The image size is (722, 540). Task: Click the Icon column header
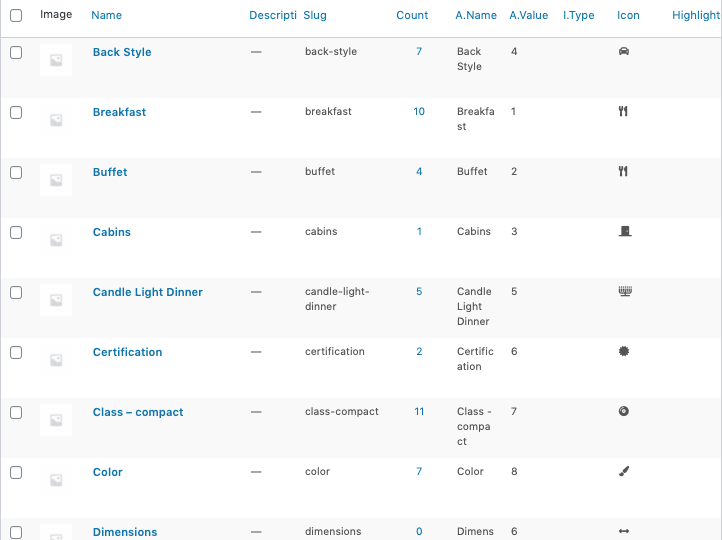point(628,15)
